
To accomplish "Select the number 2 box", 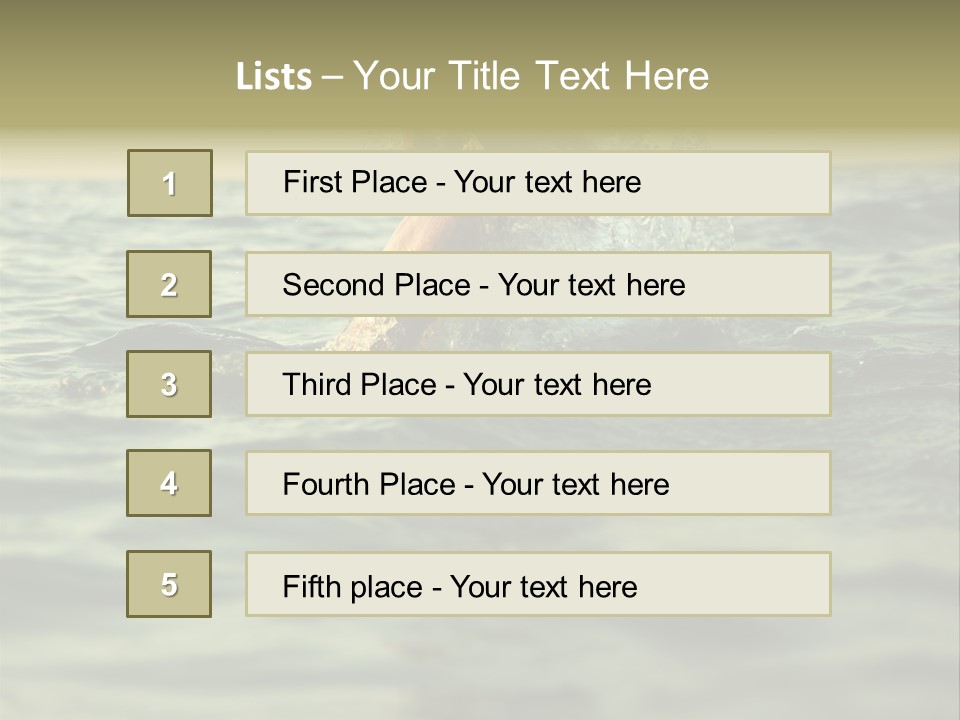I will (169, 284).
